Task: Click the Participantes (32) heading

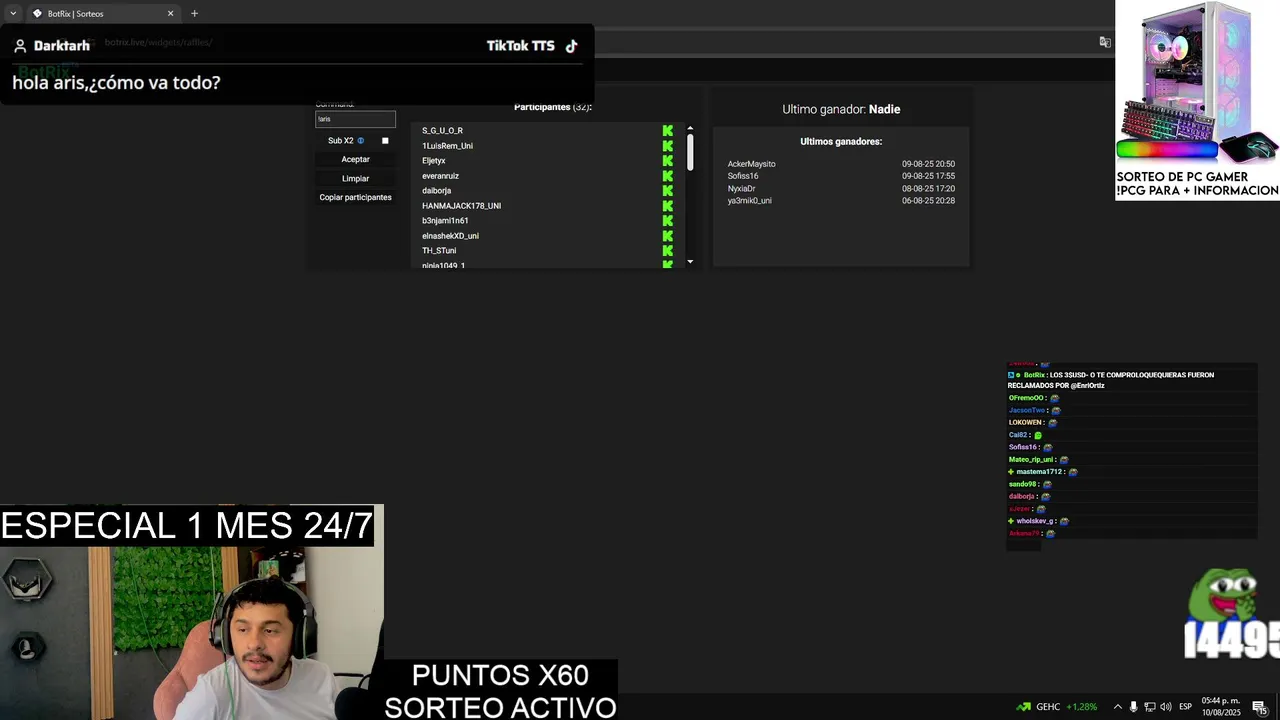Action: pos(553,107)
